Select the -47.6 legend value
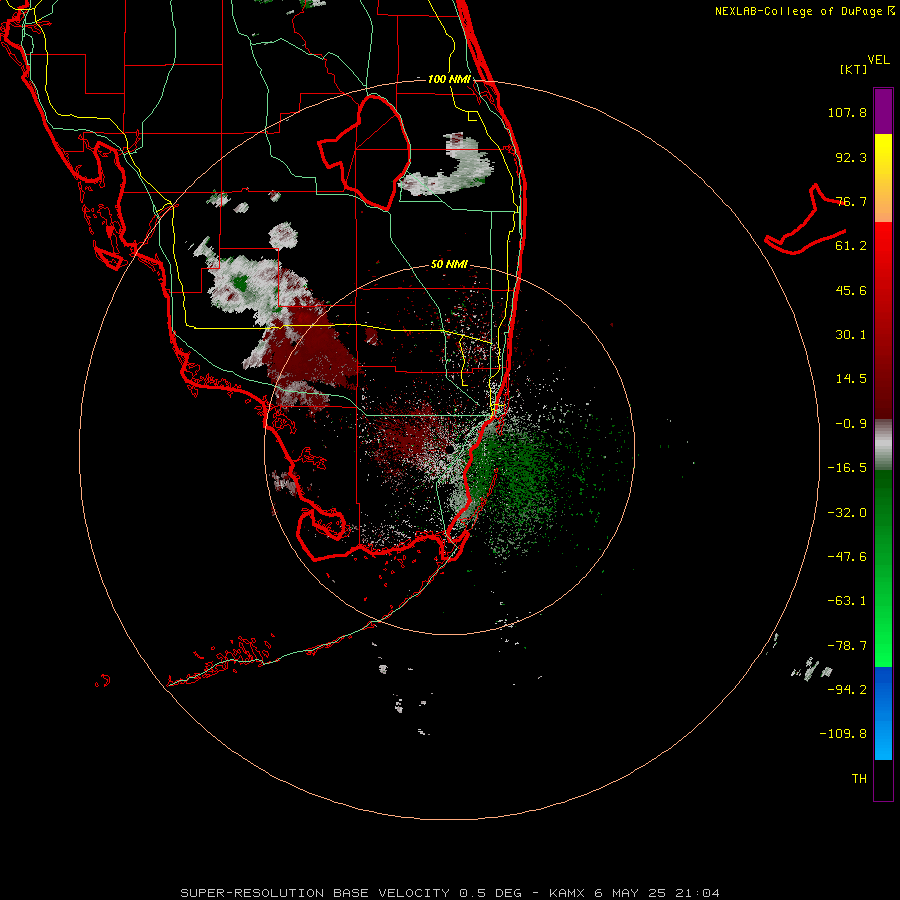900x900 pixels. coord(847,557)
